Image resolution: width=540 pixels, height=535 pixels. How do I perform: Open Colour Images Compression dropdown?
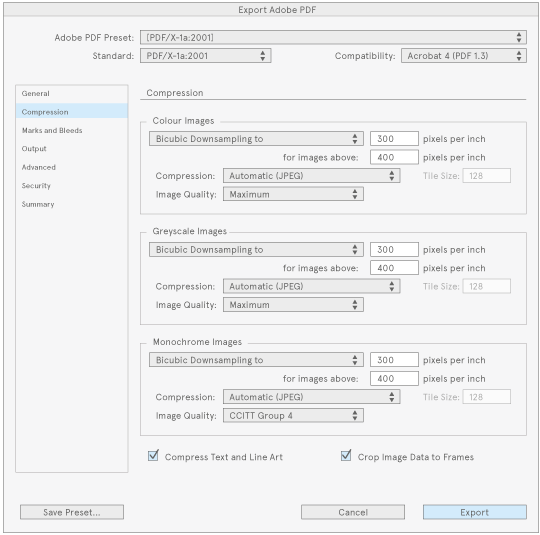[x=311, y=176]
